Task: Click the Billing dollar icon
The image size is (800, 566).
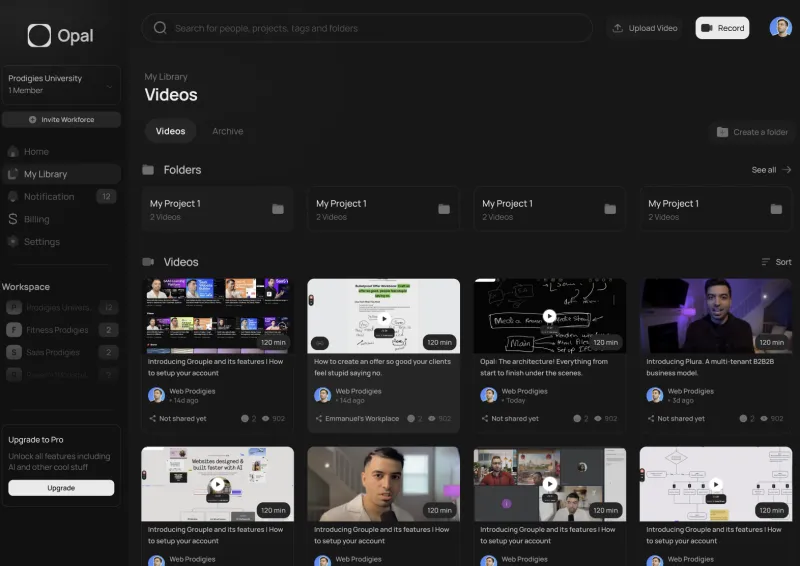Action: 13,219
